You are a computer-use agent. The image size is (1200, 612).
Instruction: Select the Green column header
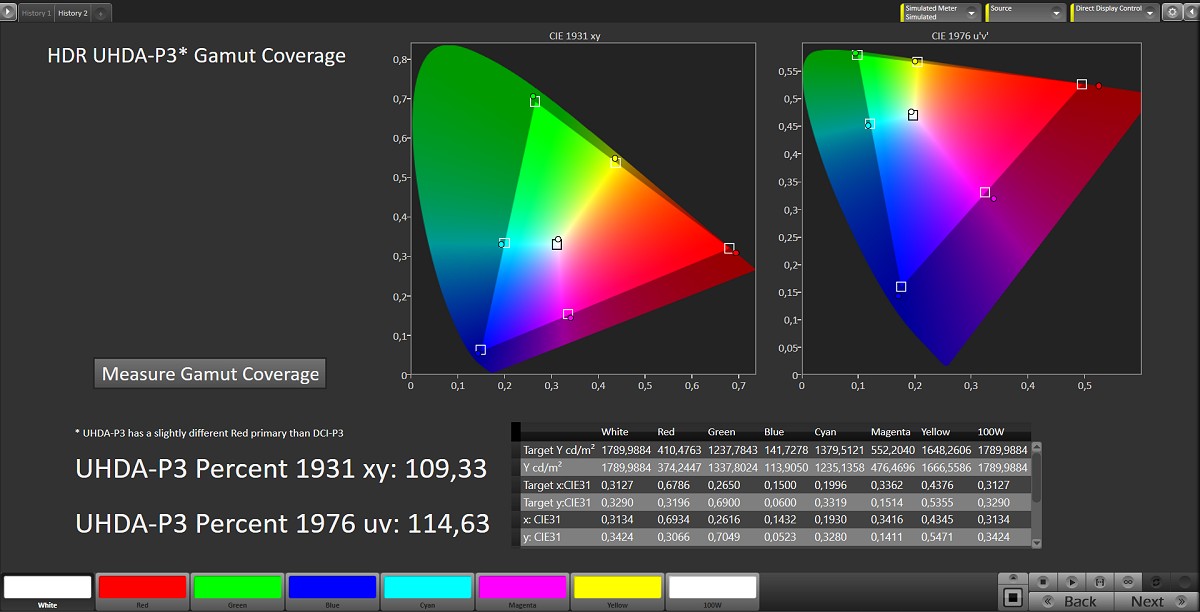(x=721, y=432)
